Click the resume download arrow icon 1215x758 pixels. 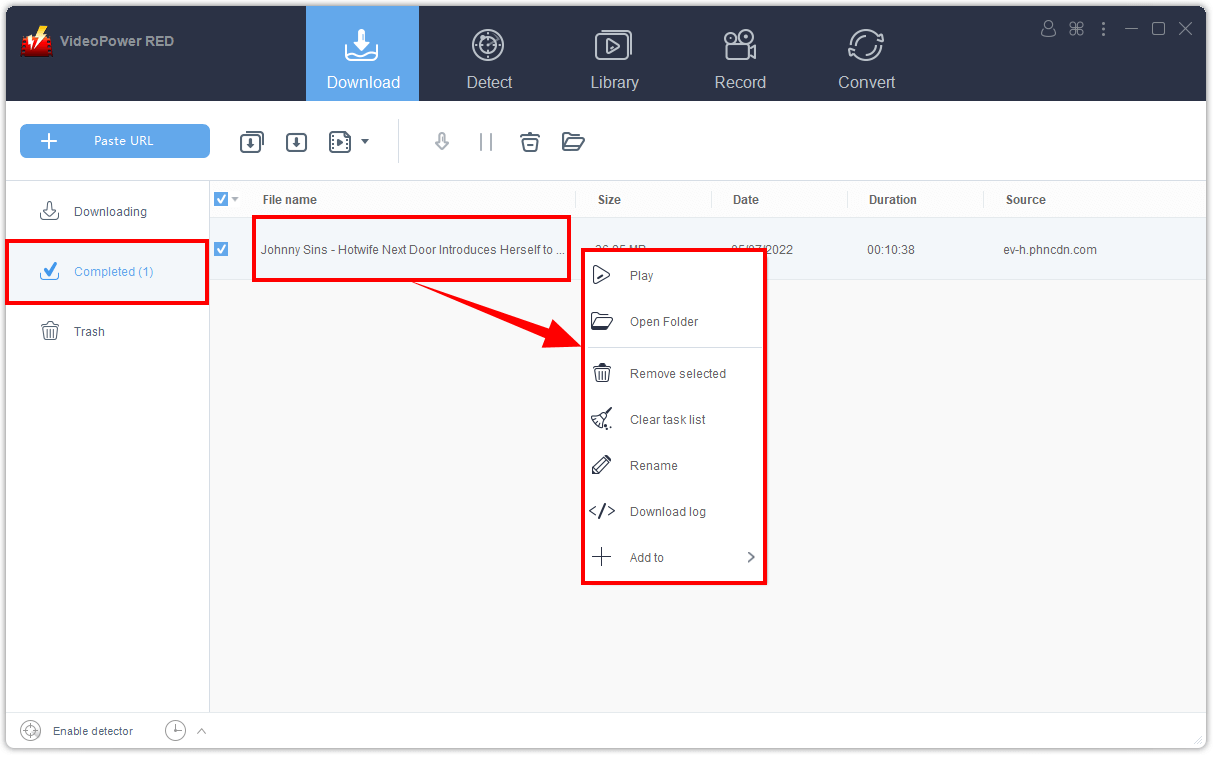[x=442, y=142]
